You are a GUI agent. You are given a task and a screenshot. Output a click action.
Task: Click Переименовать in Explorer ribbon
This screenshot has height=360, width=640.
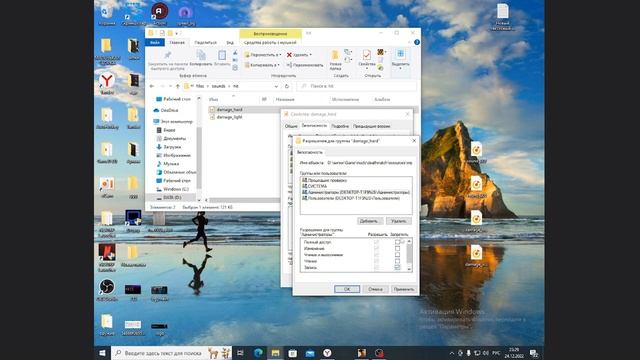[304, 65]
